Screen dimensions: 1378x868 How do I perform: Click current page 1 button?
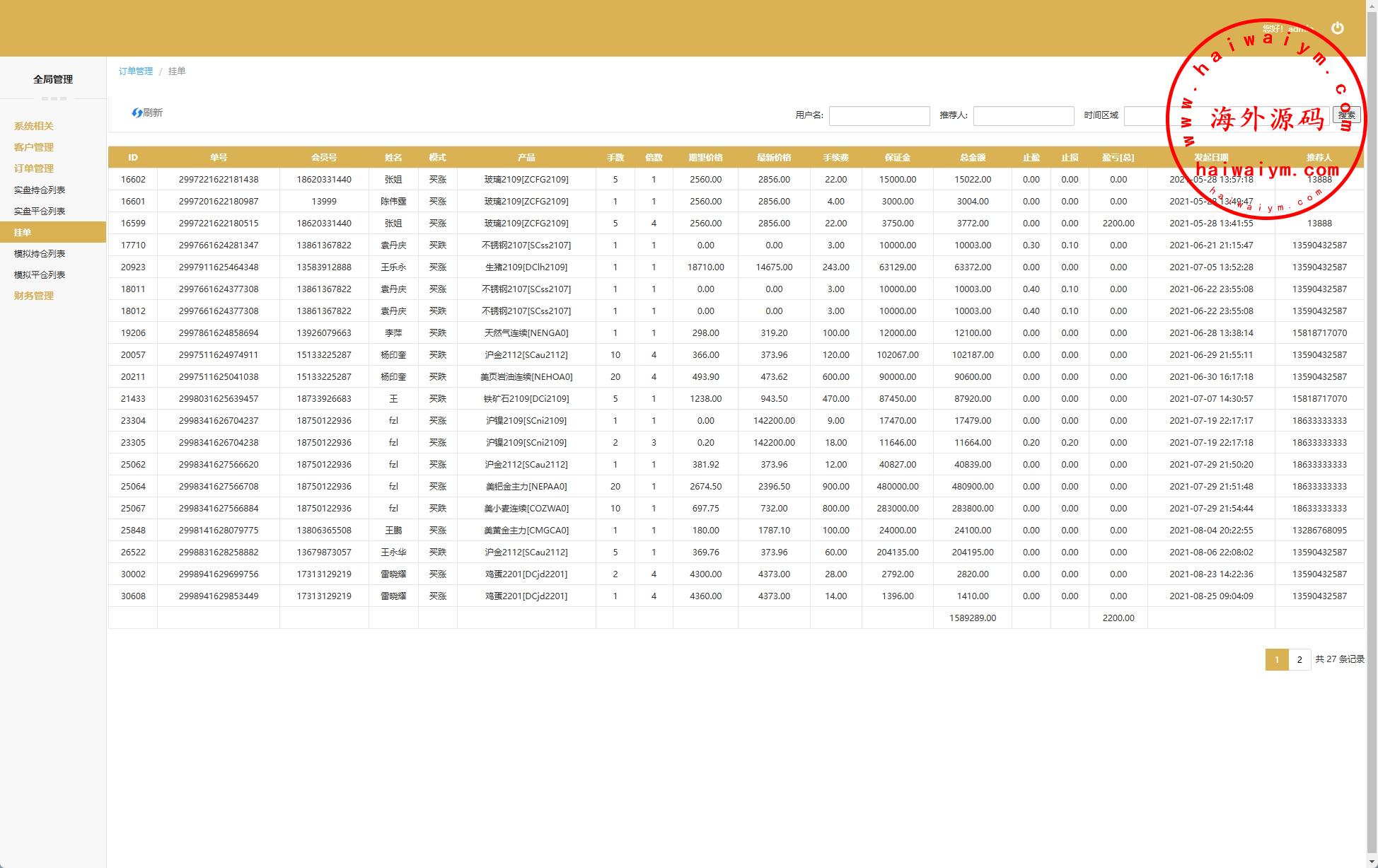(1277, 659)
